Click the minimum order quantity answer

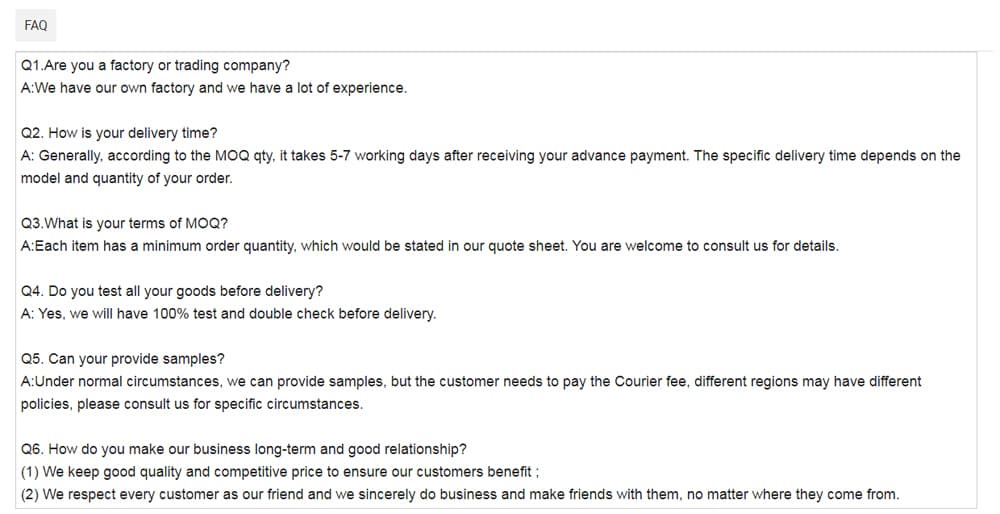click(x=430, y=246)
